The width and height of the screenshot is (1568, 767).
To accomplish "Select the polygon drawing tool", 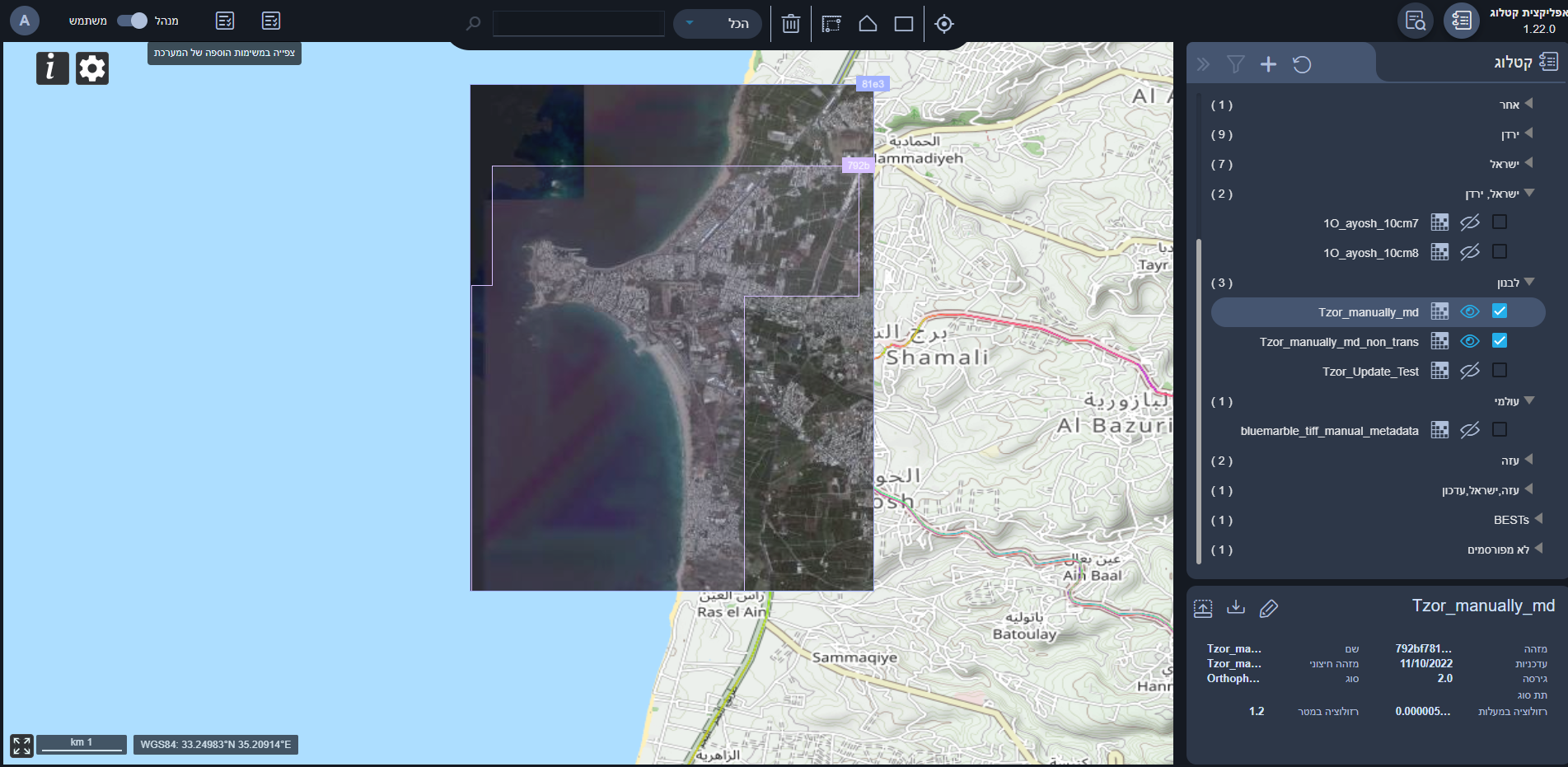I will pos(866,24).
